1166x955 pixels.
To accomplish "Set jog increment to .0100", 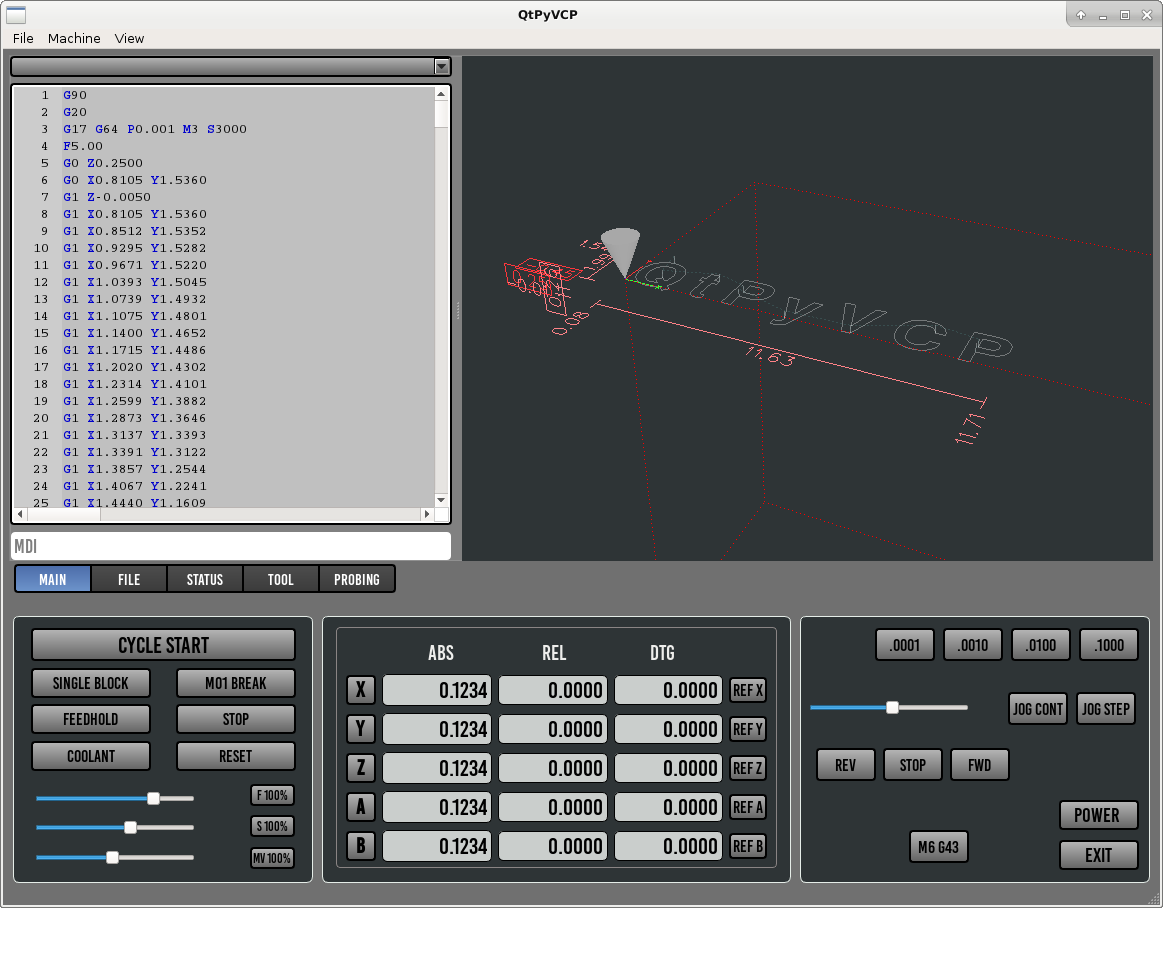I will click(1040, 645).
